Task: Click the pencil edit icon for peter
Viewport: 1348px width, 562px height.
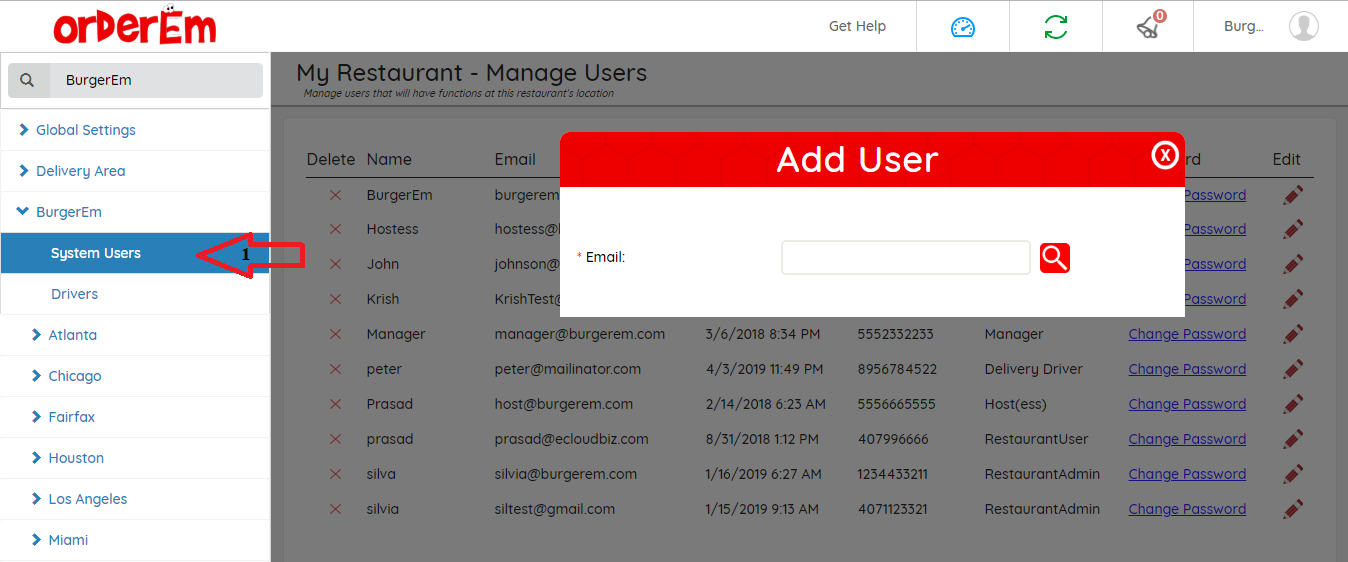Action: [x=1292, y=369]
